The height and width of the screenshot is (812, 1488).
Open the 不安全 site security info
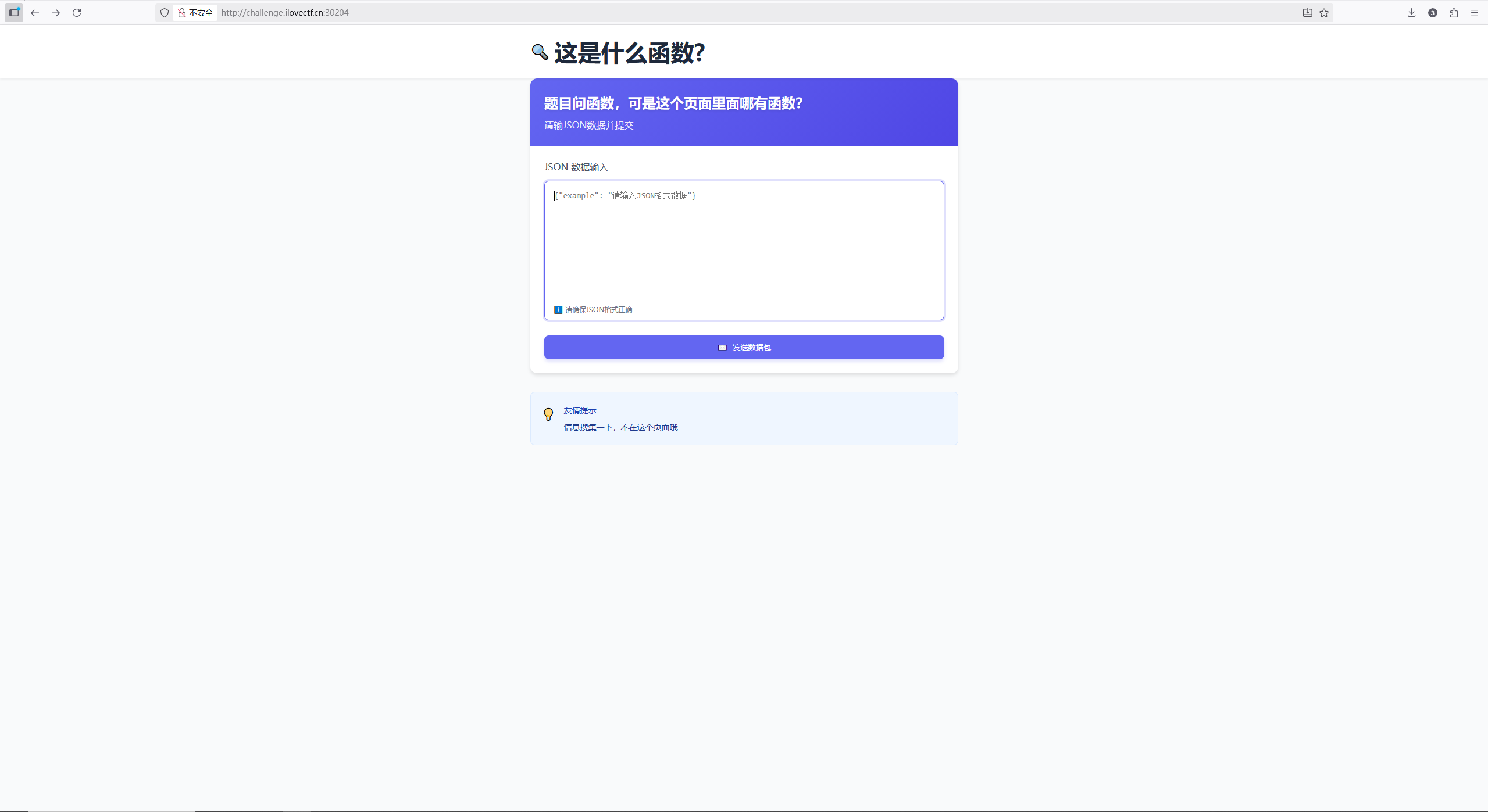tap(195, 13)
